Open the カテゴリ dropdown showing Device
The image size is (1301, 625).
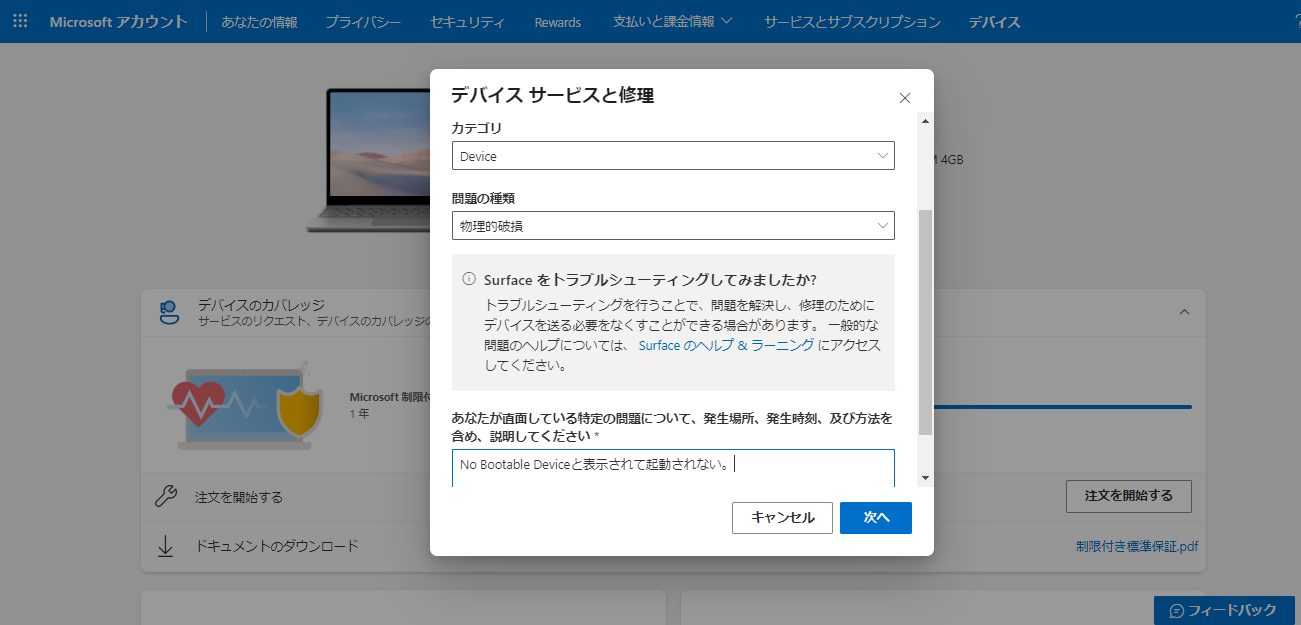coord(673,156)
